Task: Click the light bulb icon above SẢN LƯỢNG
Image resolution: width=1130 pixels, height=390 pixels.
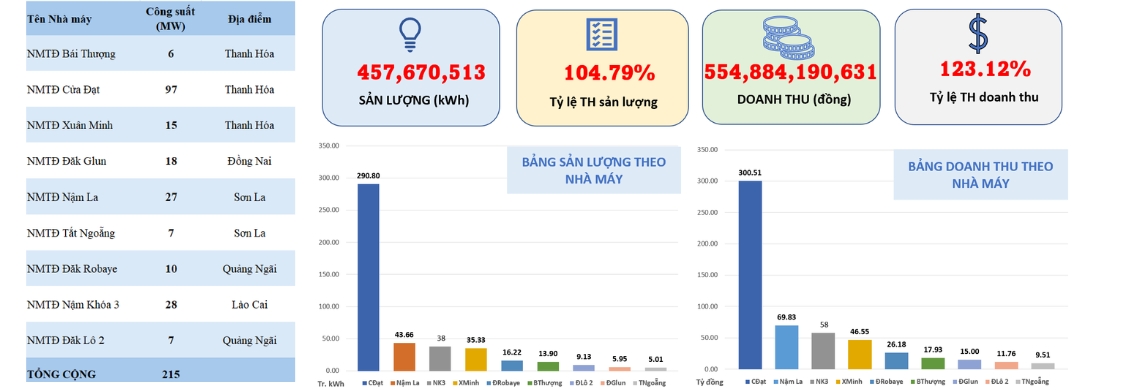Action: [410, 35]
